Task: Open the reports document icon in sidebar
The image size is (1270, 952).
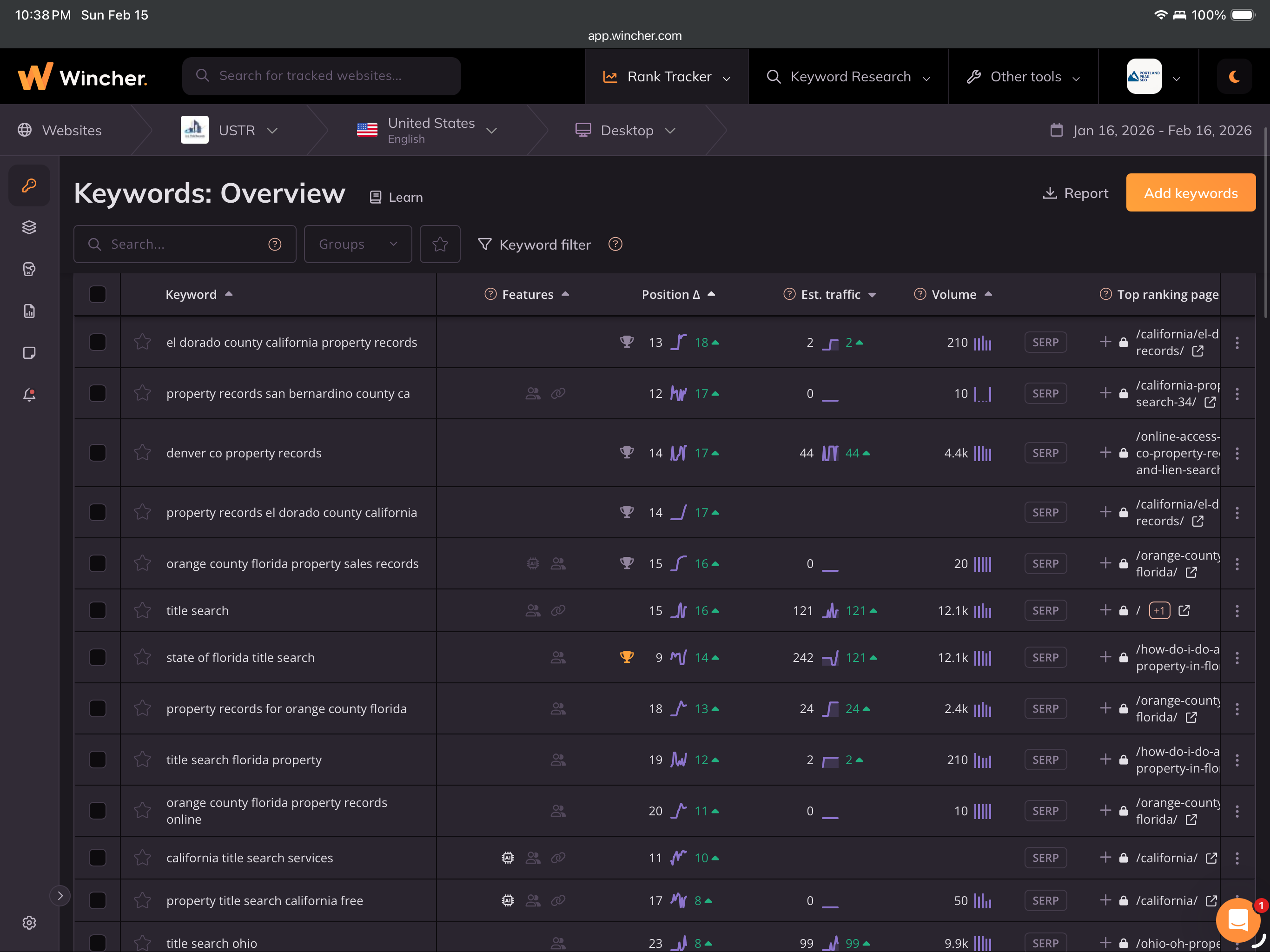Action: [x=29, y=311]
